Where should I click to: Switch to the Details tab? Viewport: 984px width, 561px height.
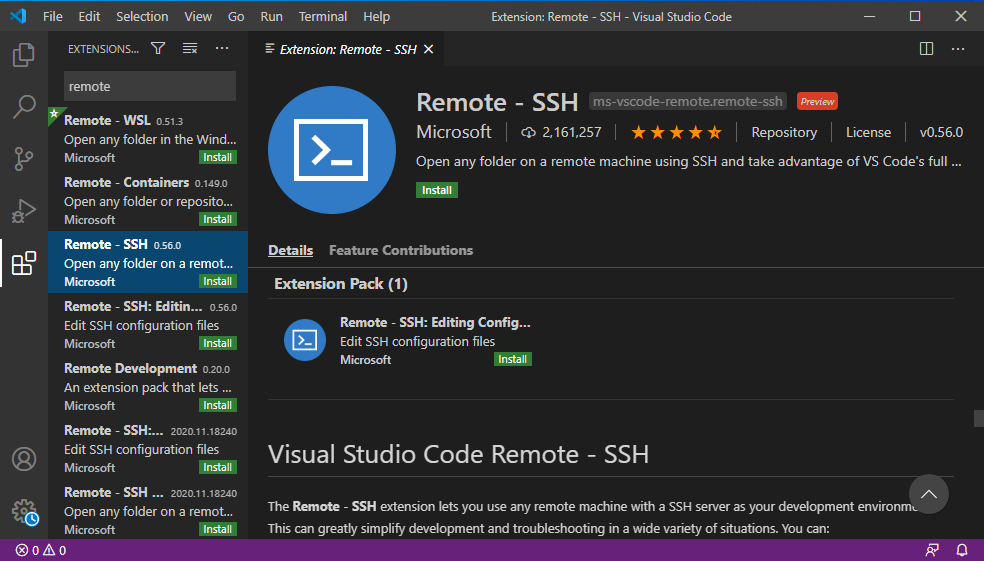point(291,250)
